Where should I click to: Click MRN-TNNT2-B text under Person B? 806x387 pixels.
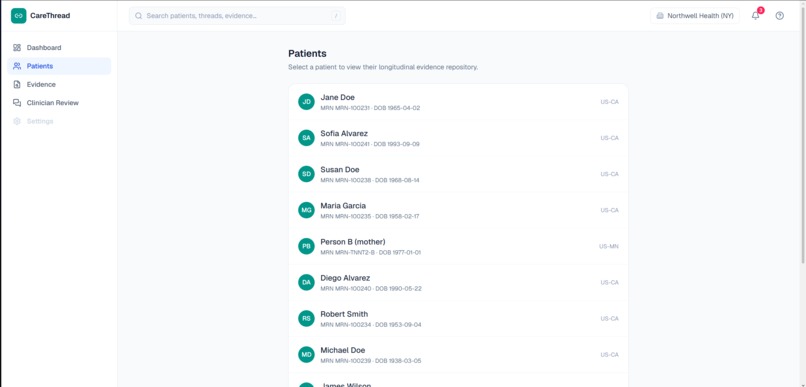(355, 253)
